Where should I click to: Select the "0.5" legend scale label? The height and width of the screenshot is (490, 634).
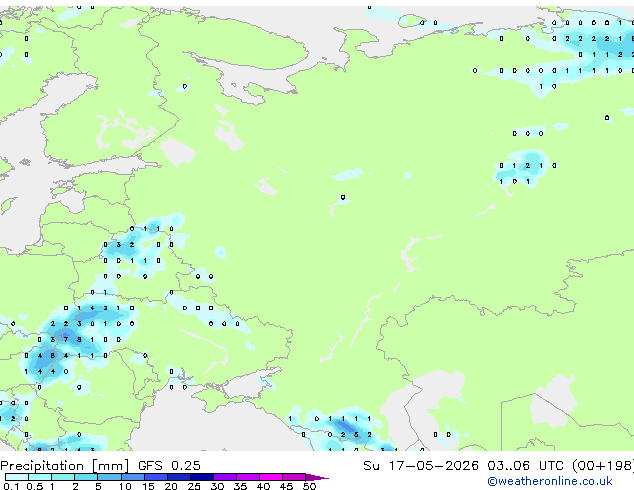(35, 486)
